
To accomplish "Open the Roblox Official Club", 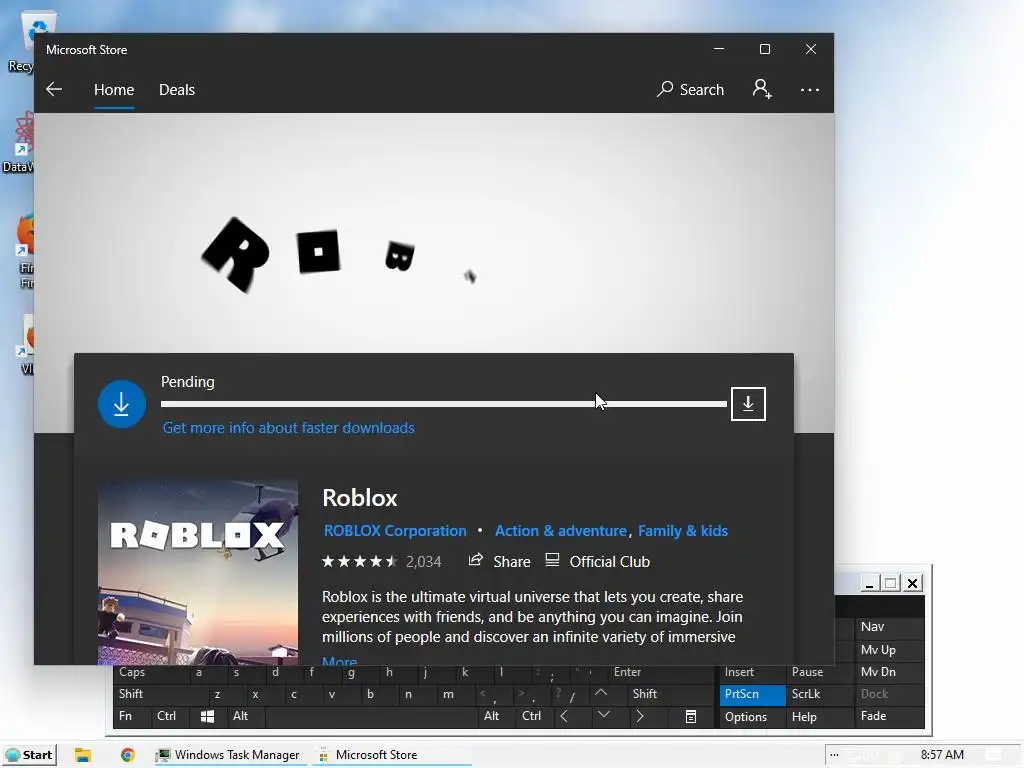I will (x=598, y=561).
